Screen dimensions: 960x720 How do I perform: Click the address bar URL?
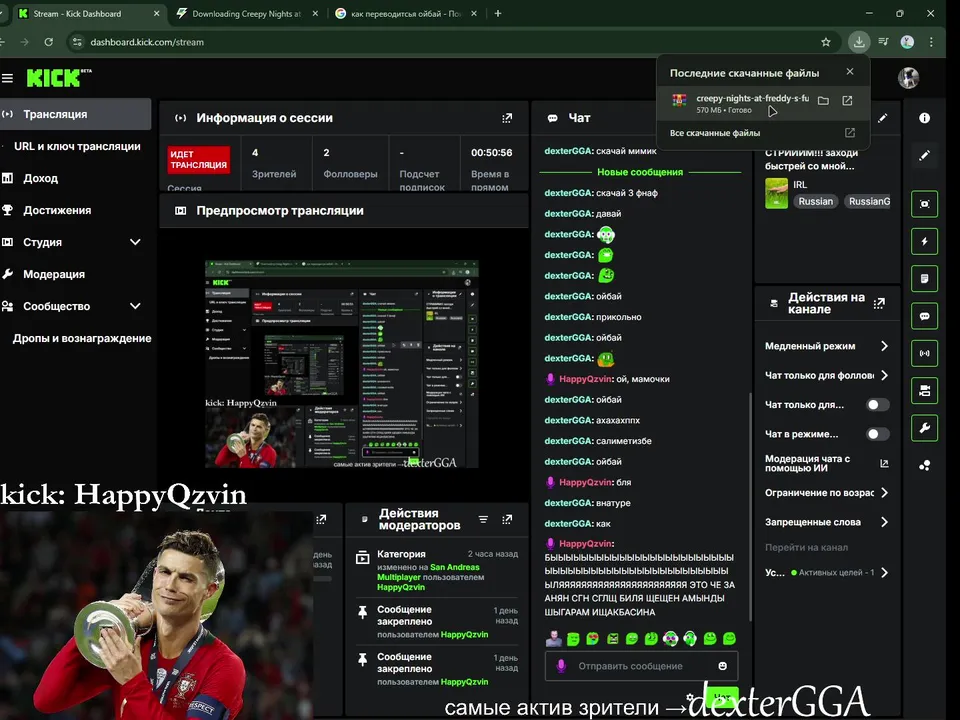147,42
